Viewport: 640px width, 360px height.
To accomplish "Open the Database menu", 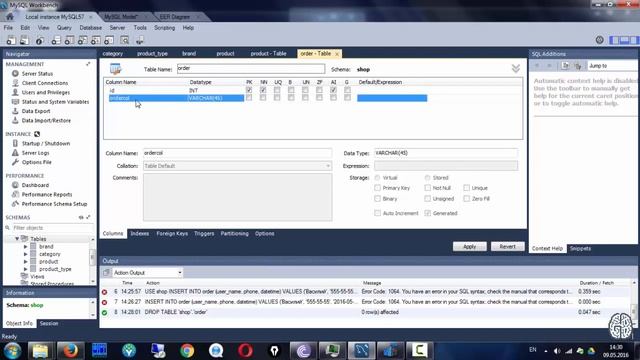I will coord(91,28).
